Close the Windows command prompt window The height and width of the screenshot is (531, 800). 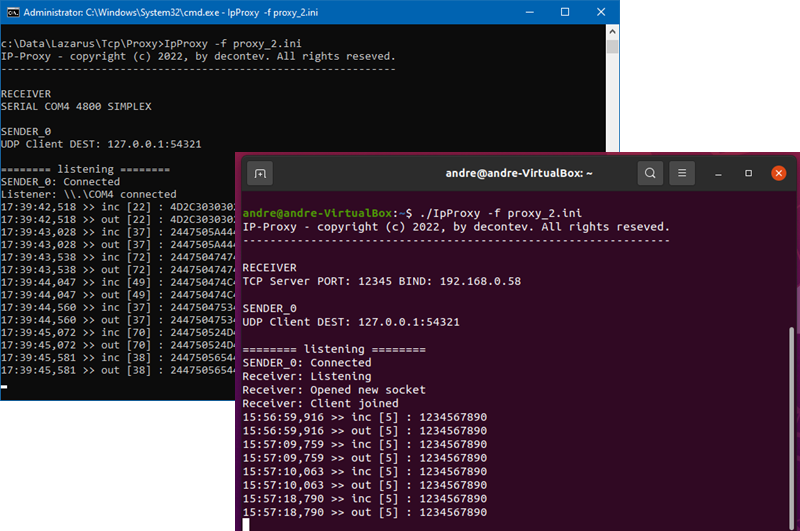(602, 12)
